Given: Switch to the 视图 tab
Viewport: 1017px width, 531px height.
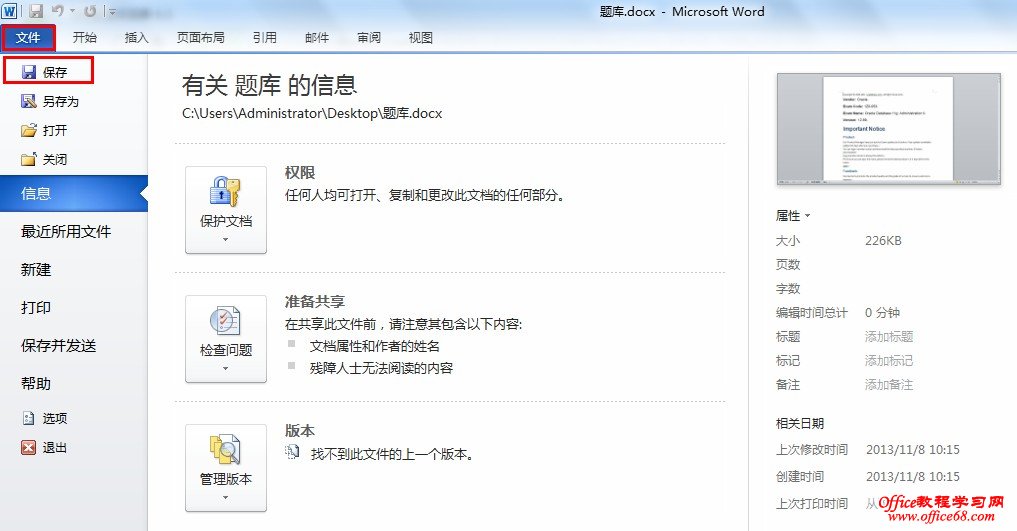Looking at the screenshot, I should [420, 38].
